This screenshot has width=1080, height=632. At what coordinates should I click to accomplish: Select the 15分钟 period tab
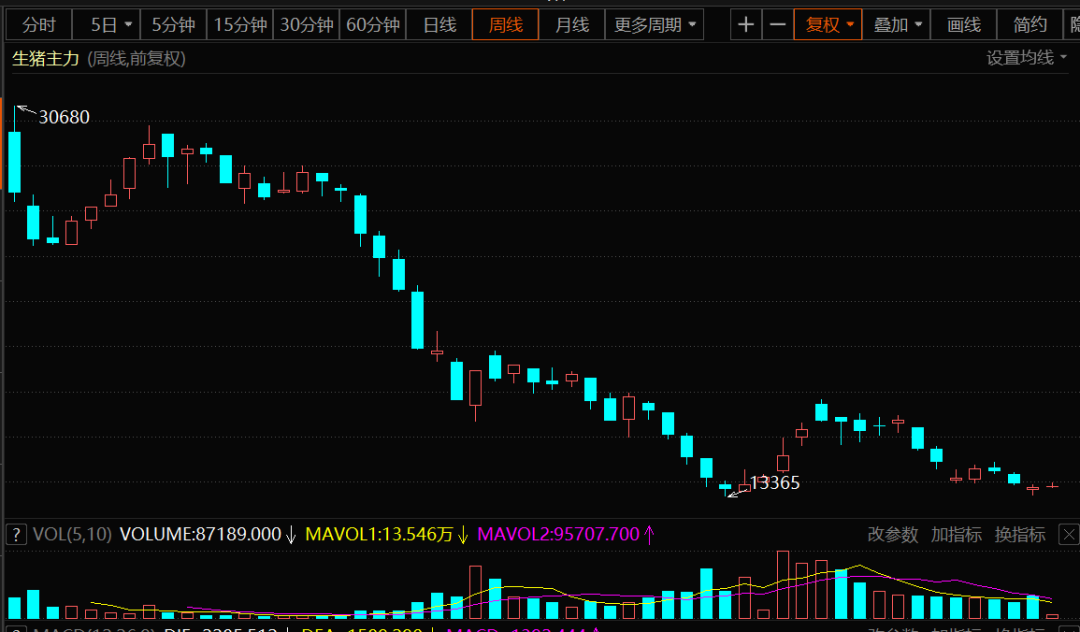click(x=240, y=25)
